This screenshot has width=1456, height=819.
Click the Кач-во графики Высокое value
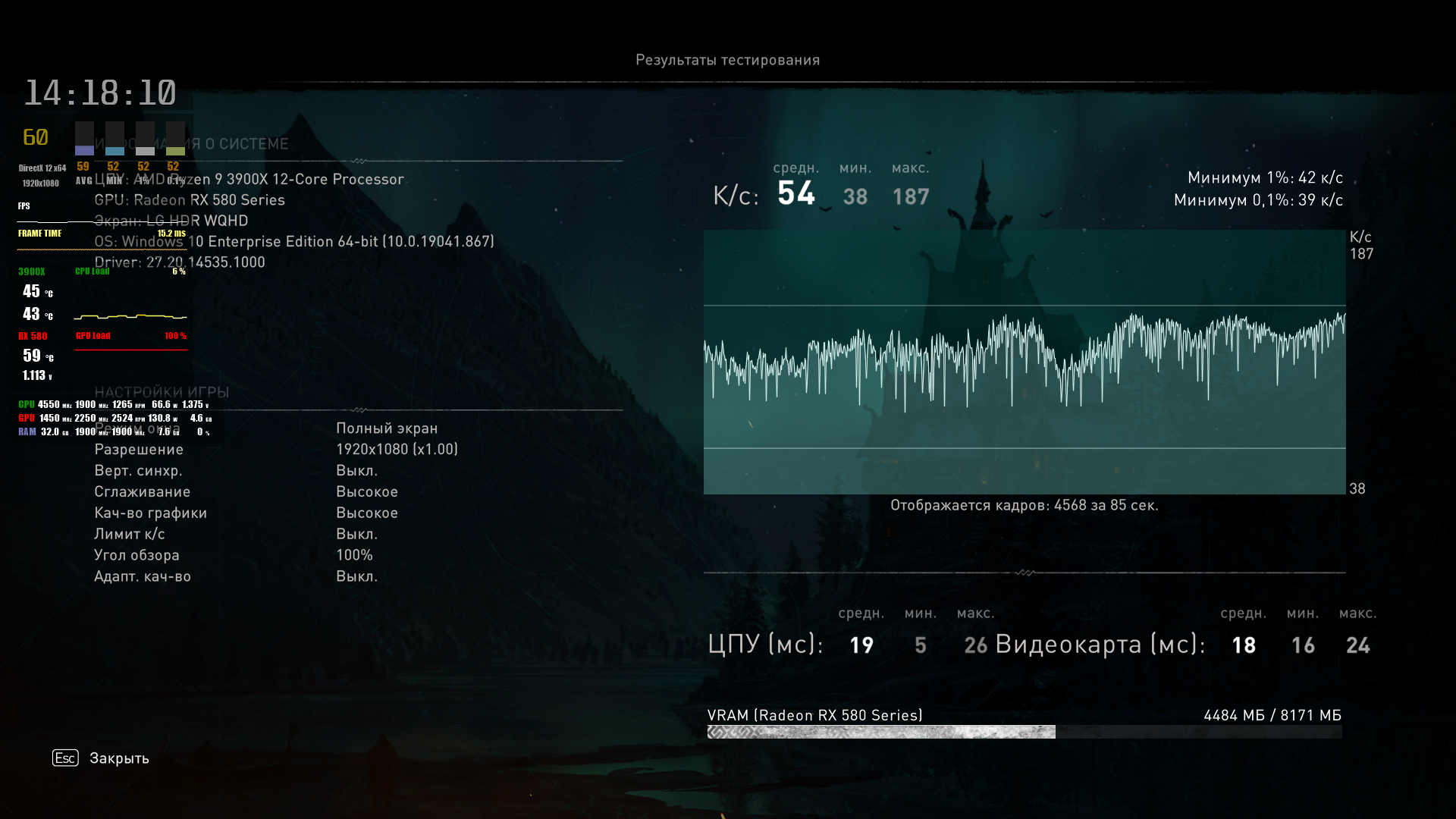[x=367, y=513]
